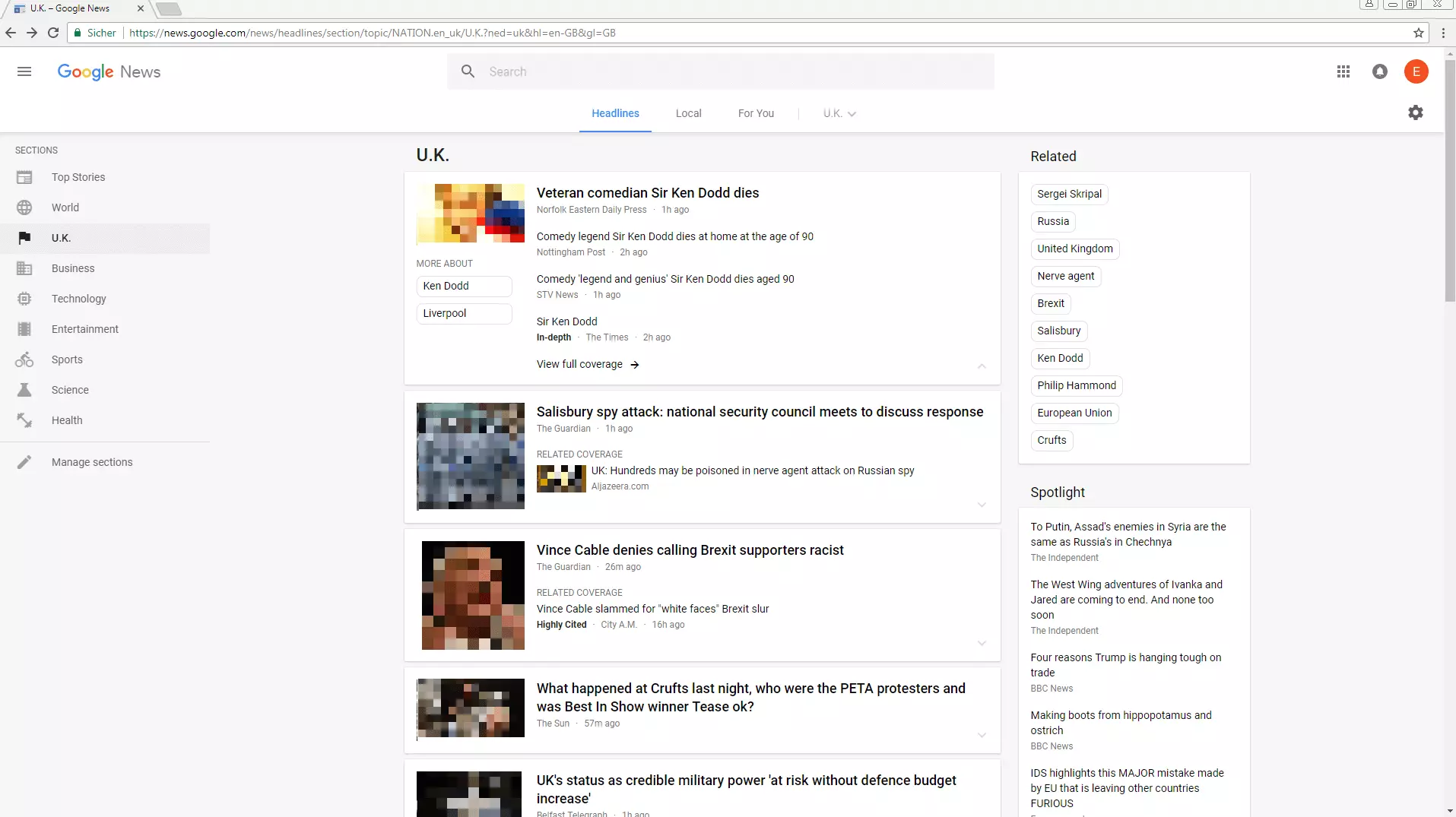
Task: Open the Crufts related topic chip
Action: [x=1052, y=440]
